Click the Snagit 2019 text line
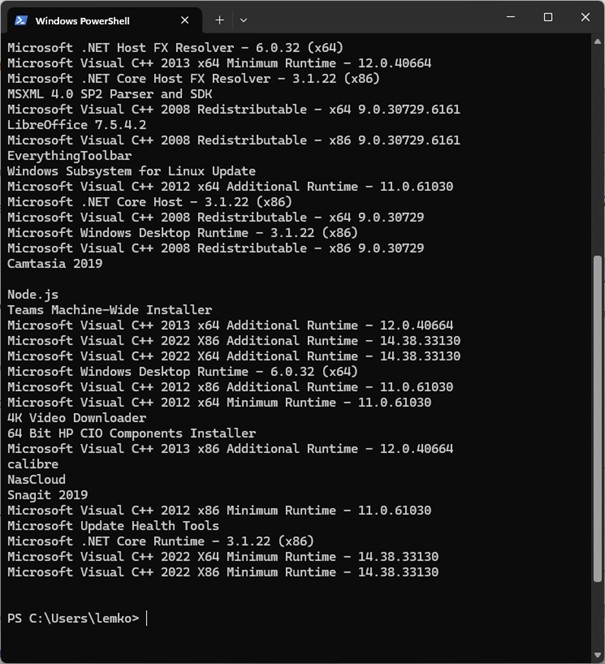 (x=47, y=495)
